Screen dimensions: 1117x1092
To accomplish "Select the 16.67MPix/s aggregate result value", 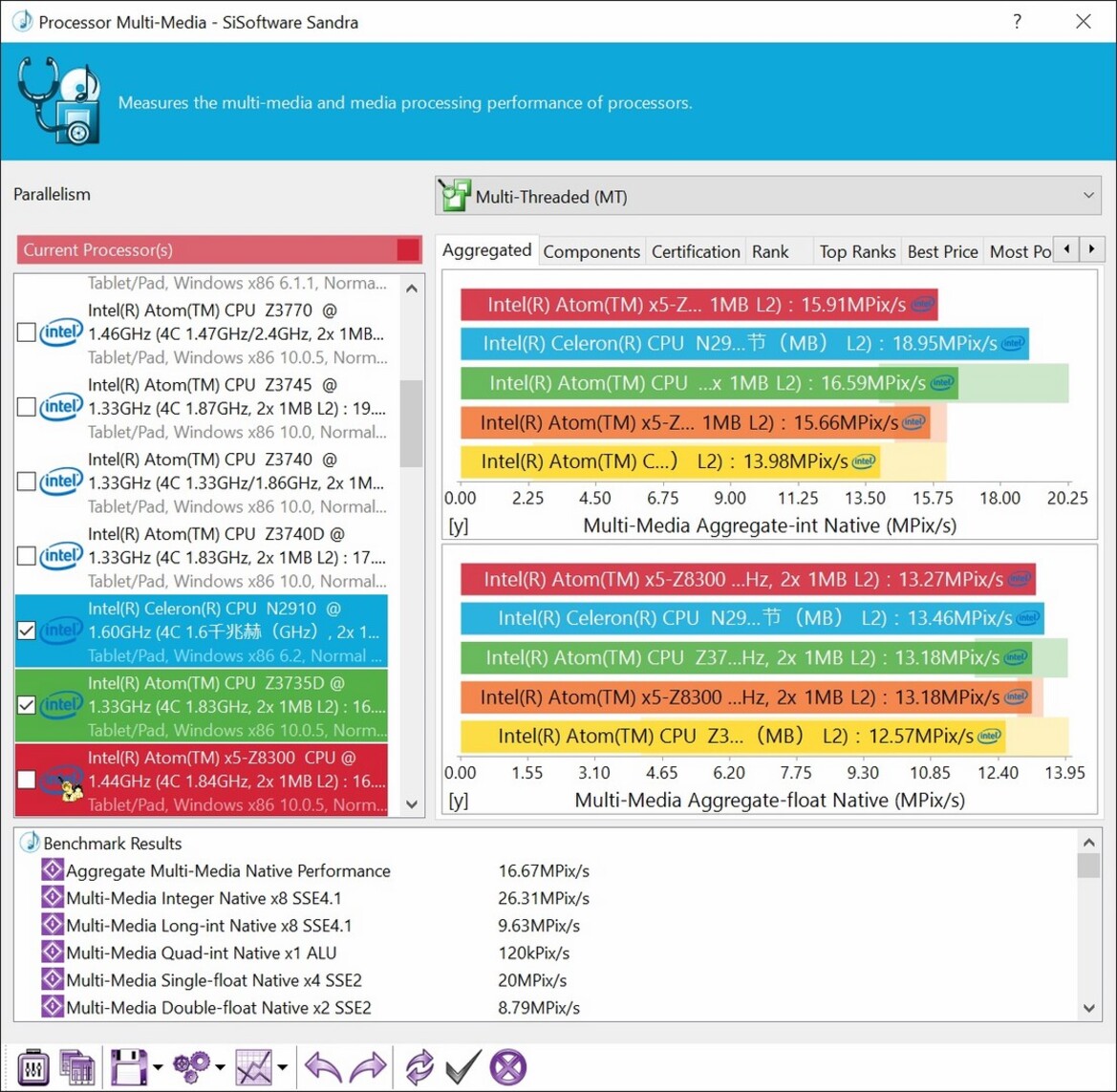I will [x=544, y=870].
